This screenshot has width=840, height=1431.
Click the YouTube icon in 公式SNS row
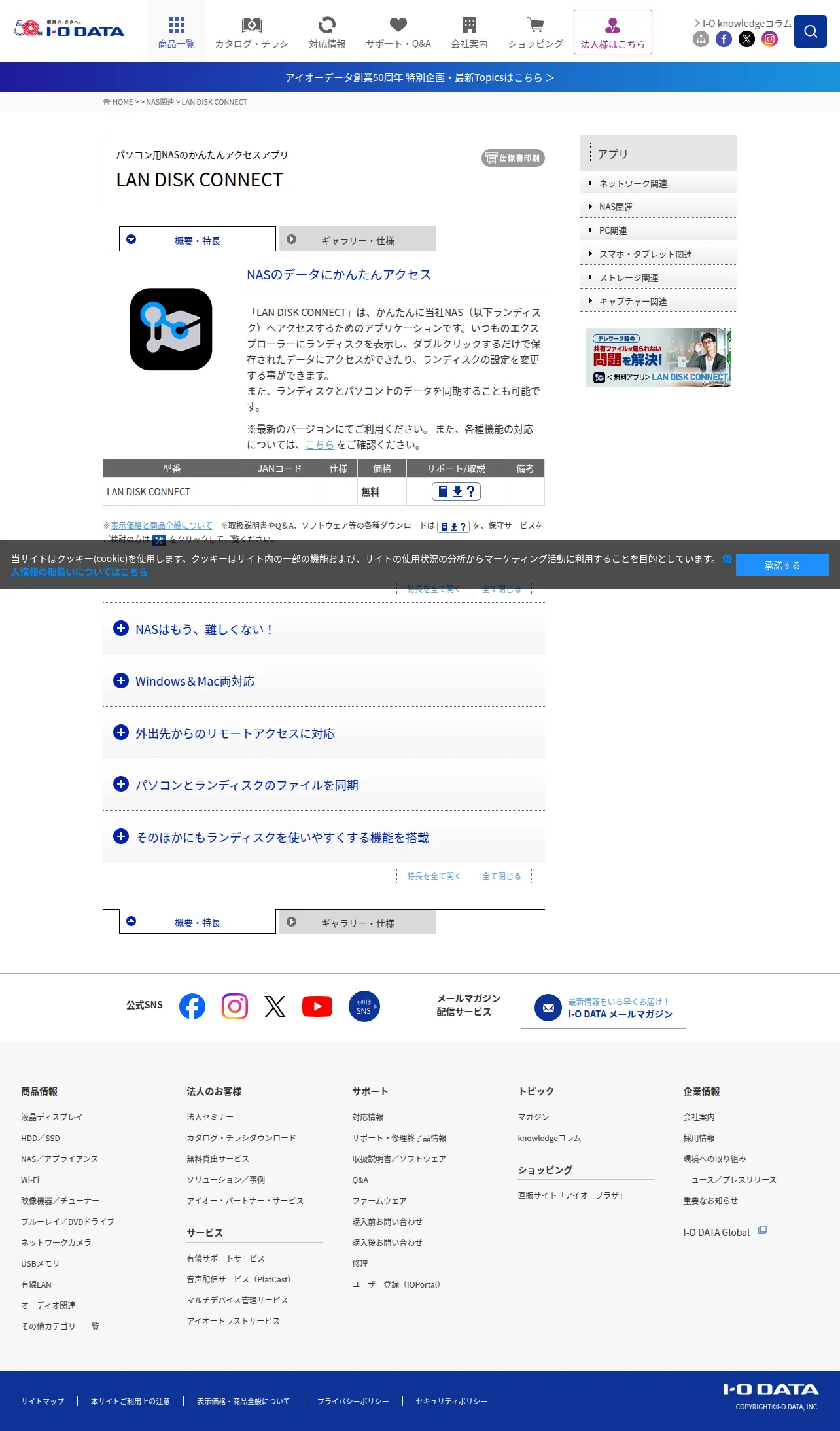(317, 1006)
